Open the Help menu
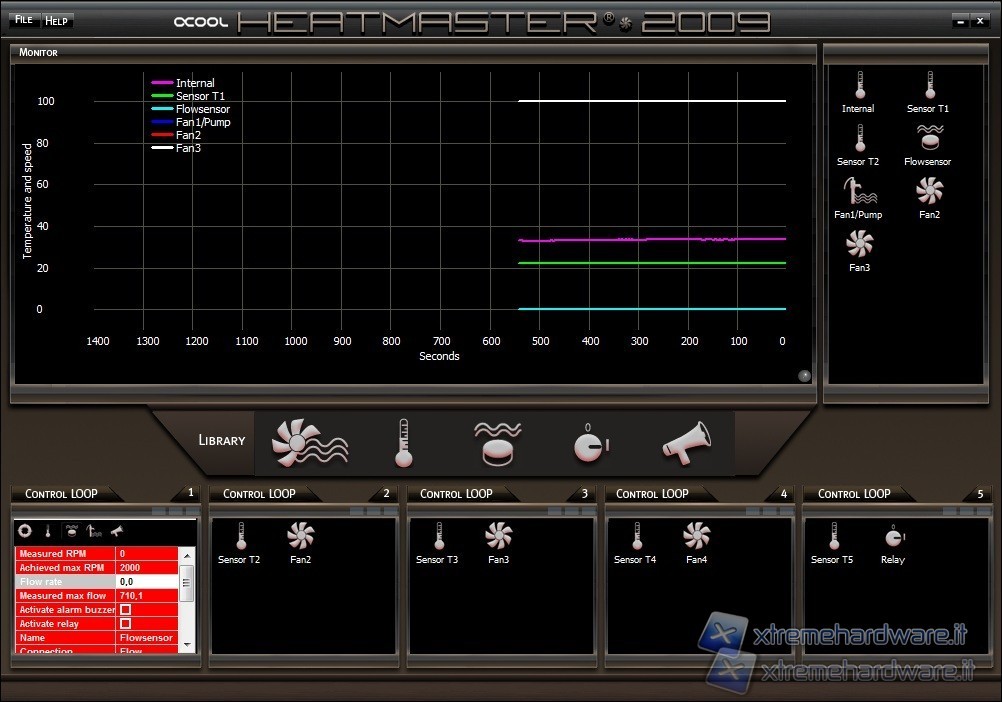The height and width of the screenshot is (702, 1002). [56, 20]
